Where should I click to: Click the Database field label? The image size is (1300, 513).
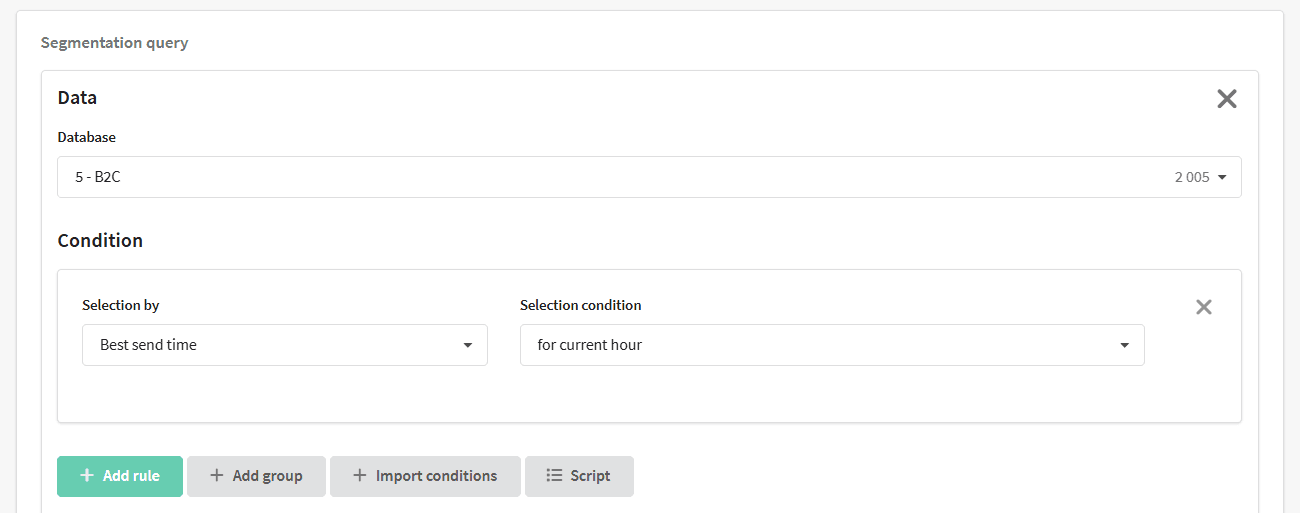(x=87, y=137)
